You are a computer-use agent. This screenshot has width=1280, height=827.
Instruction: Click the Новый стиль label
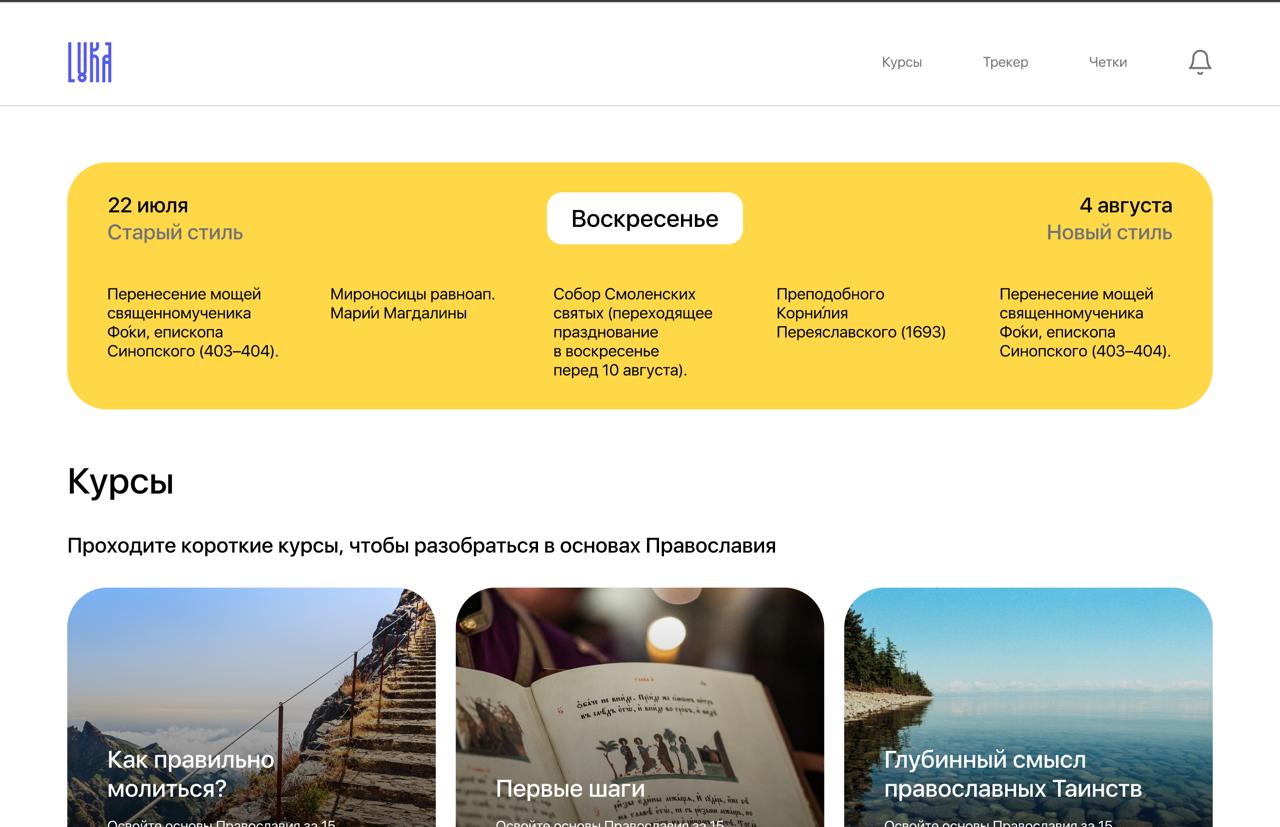pyautogui.click(x=1108, y=233)
